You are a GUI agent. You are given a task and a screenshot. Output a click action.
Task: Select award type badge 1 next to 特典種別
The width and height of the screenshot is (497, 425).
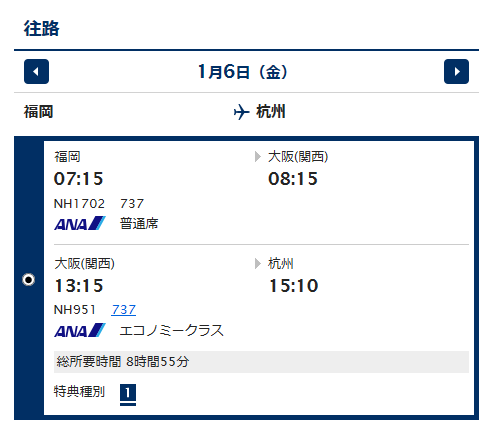click(x=128, y=395)
